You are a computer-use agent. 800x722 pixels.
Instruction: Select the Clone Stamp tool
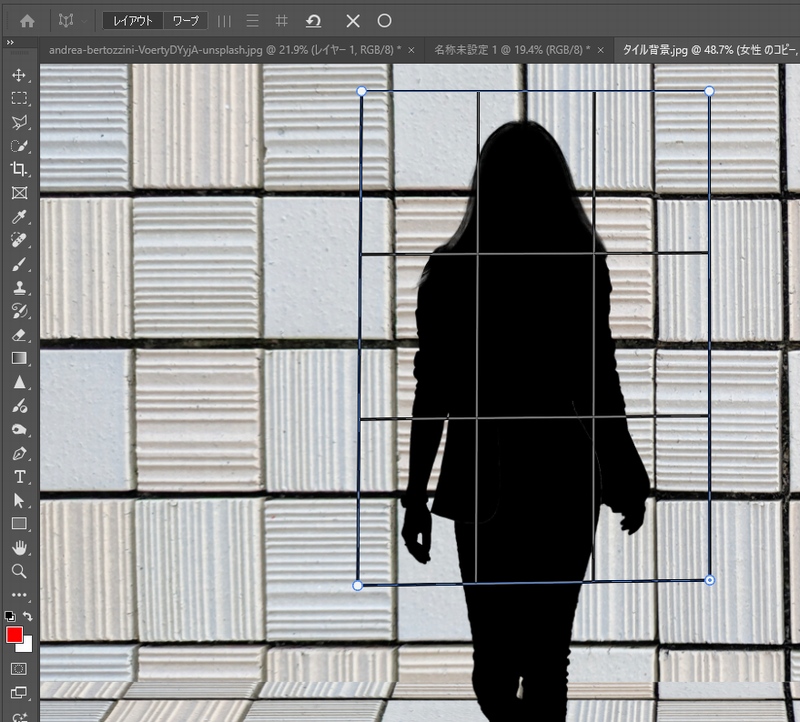coord(19,288)
